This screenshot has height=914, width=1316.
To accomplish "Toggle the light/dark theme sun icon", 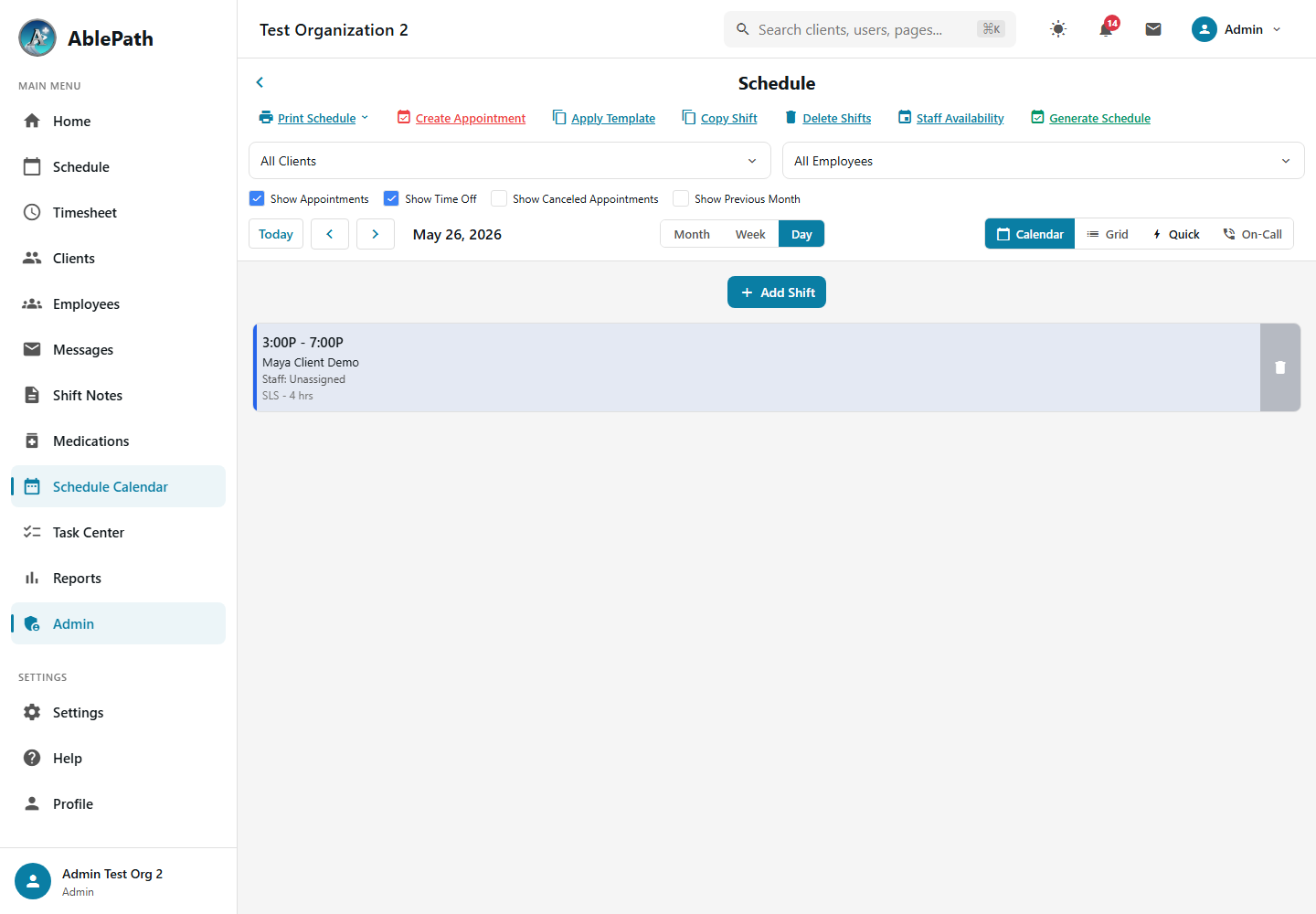I will (x=1058, y=29).
